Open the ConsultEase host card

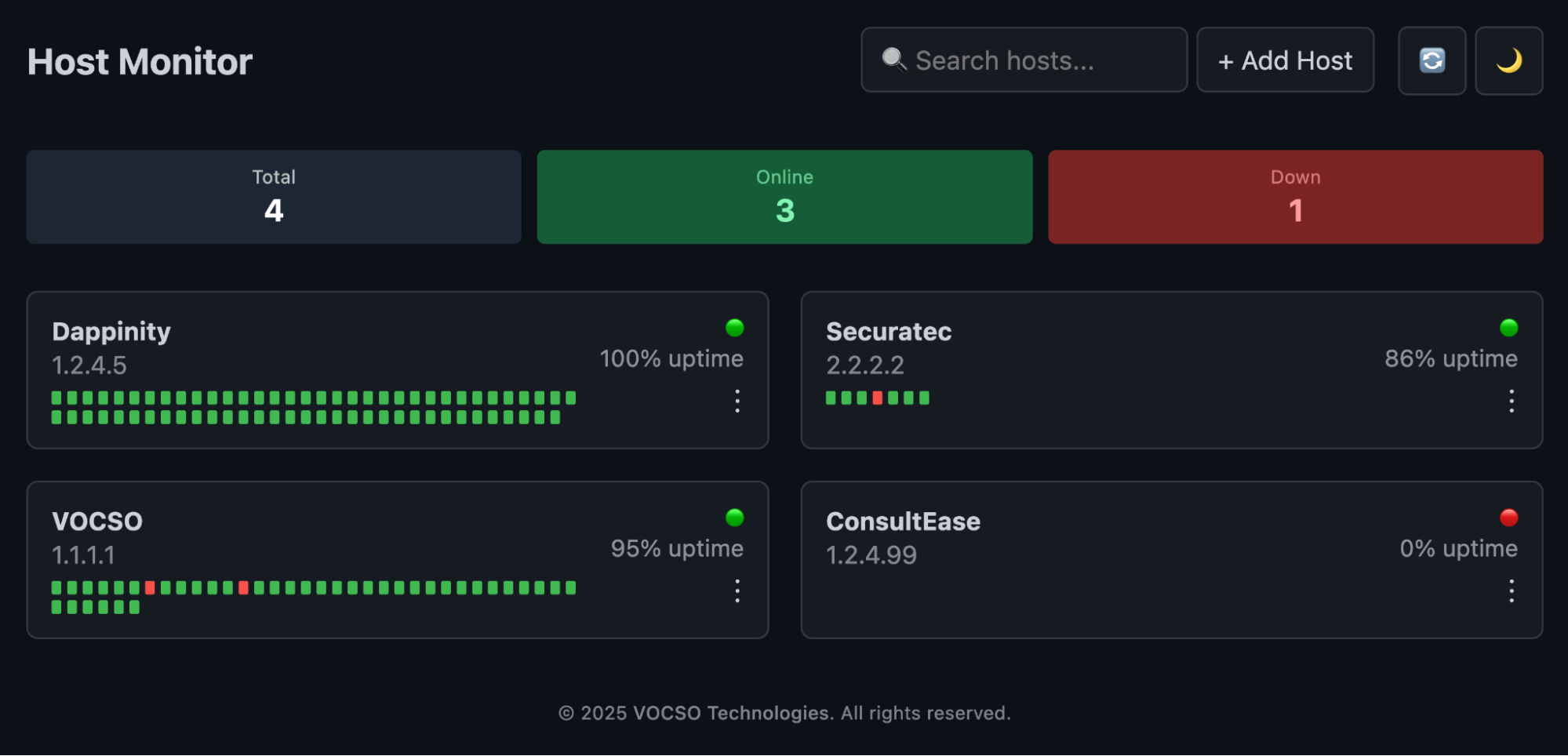1171,560
